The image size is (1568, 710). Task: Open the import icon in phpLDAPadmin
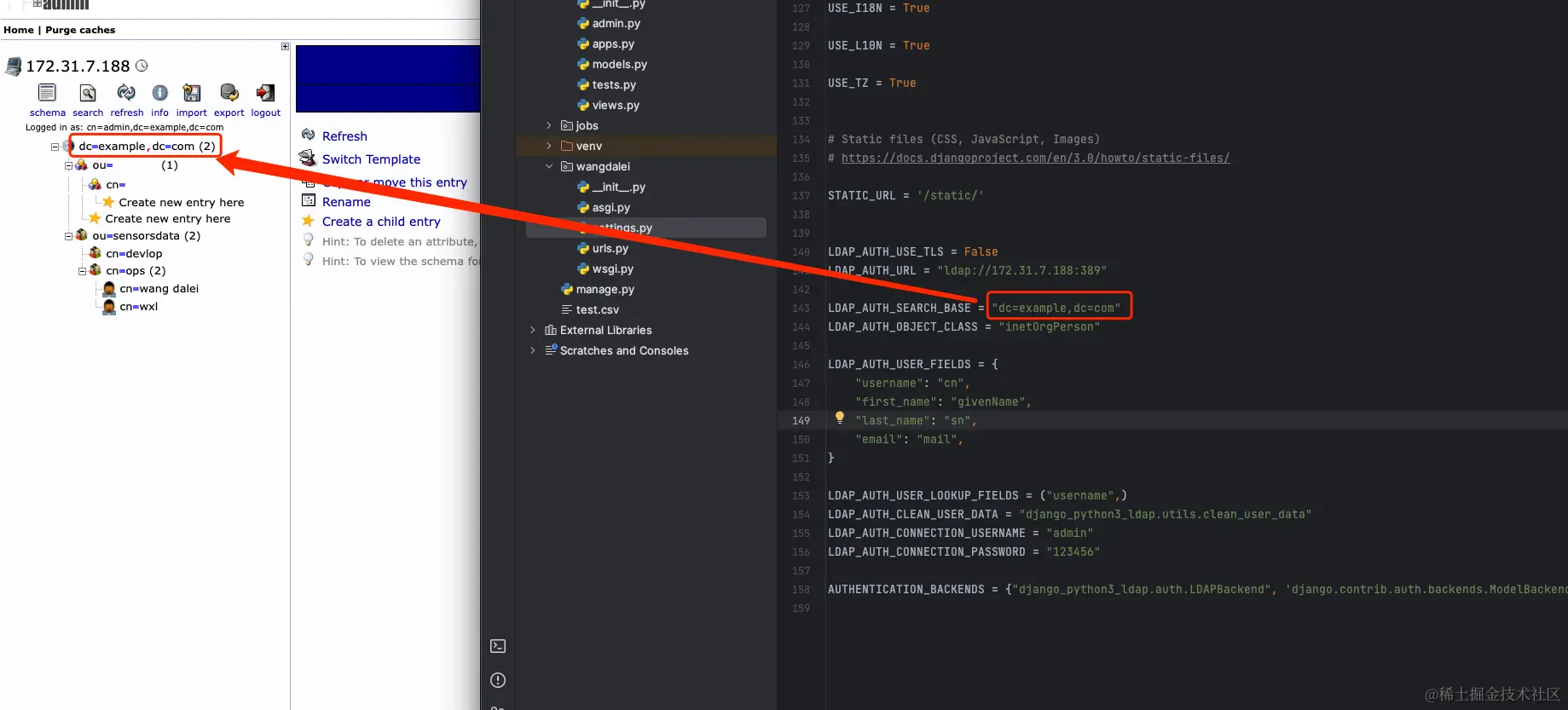(192, 92)
